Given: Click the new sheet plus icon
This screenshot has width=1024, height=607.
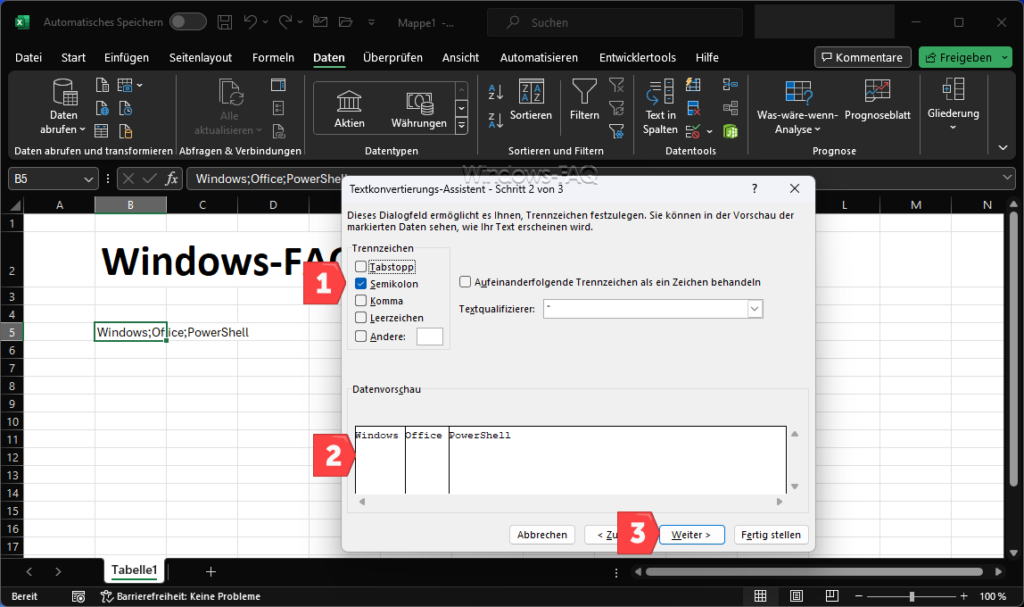Looking at the screenshot, I should coord(210,572).
